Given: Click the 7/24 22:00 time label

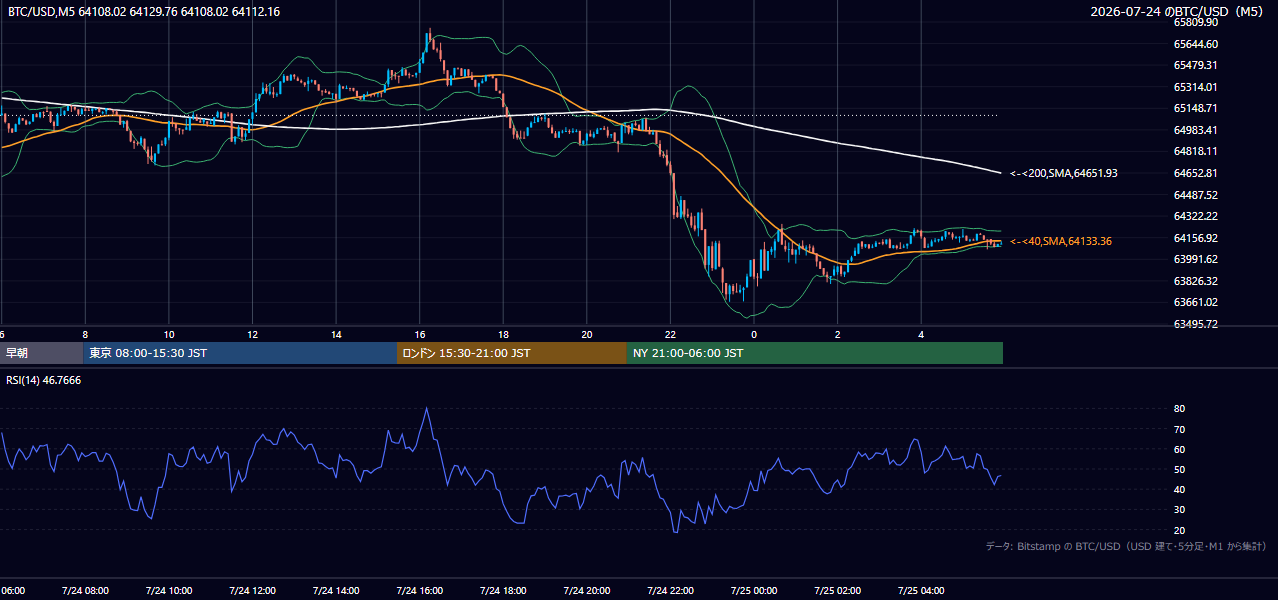Looking at the screenshot, I should 670,590.
